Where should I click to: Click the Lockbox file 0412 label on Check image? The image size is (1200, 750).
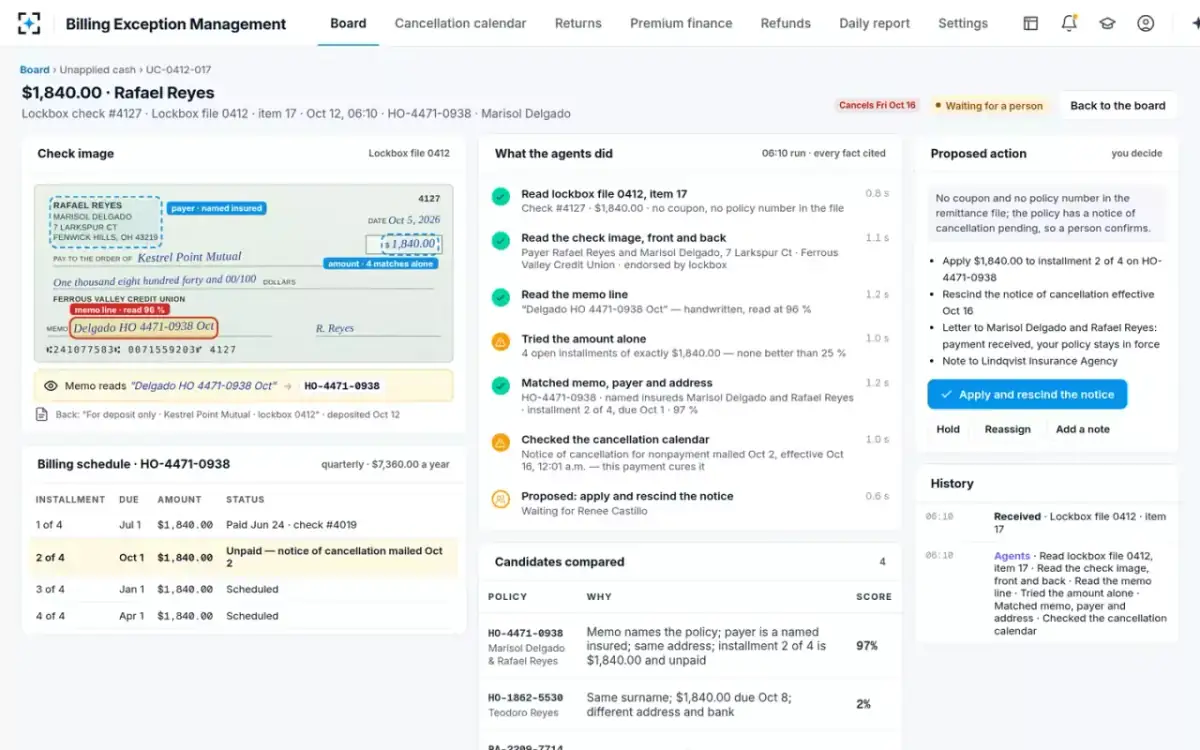409,153
